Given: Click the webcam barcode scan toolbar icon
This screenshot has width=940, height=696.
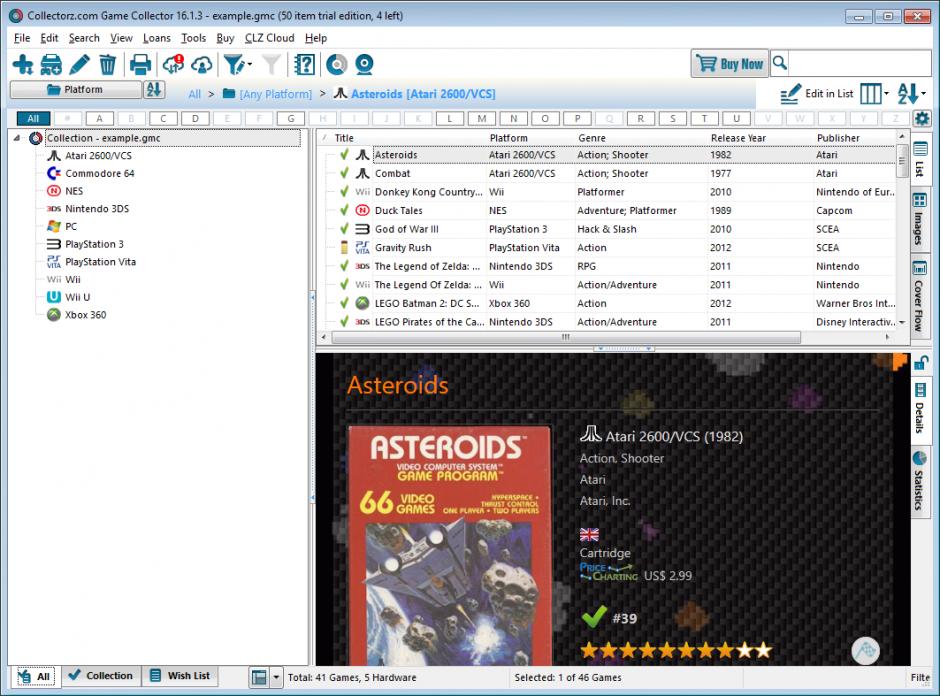Looking at the screenshot, I should pos(364,64).
